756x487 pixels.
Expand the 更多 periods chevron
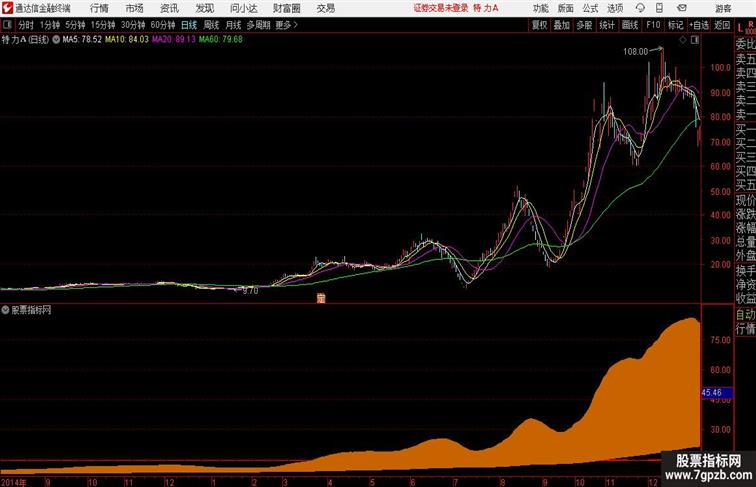pos(287,25)
